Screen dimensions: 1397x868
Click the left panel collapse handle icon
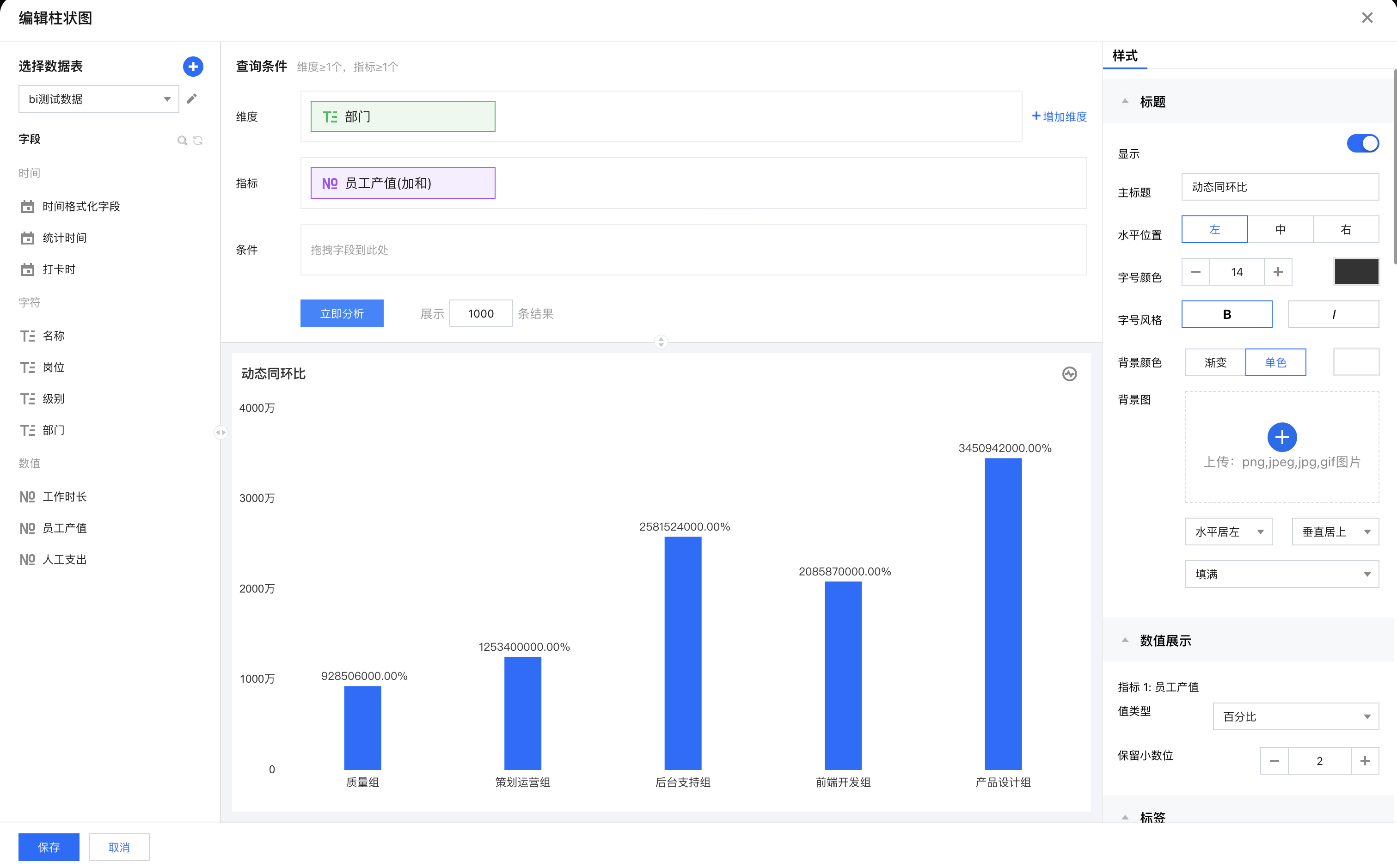tap(221, 432)
